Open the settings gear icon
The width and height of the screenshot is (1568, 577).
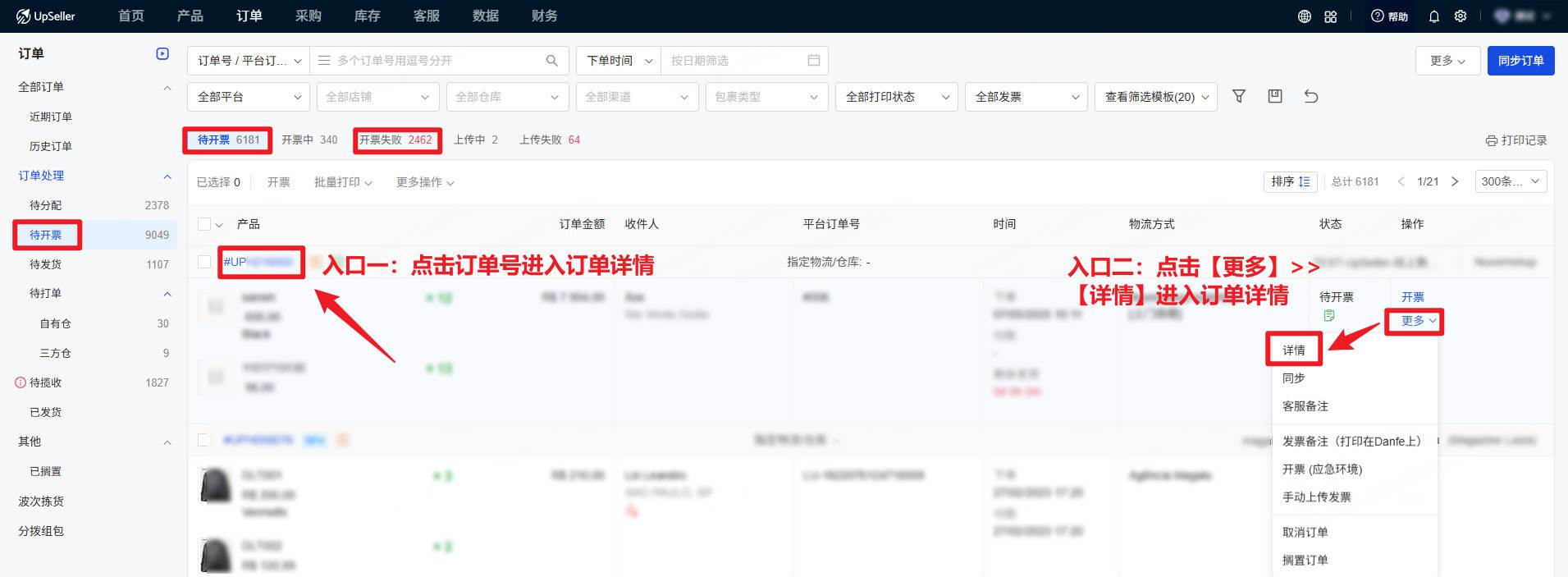click(x=1461, y=16)
